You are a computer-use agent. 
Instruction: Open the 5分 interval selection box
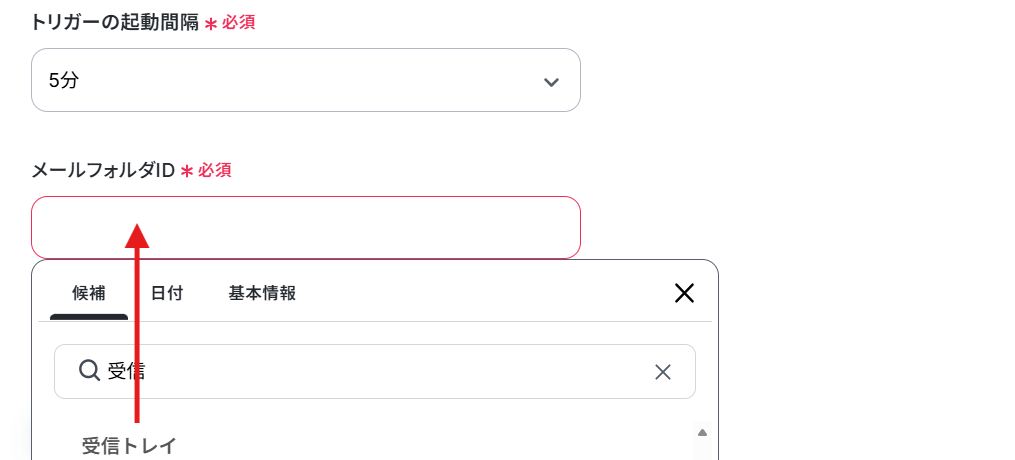[306, 80]
